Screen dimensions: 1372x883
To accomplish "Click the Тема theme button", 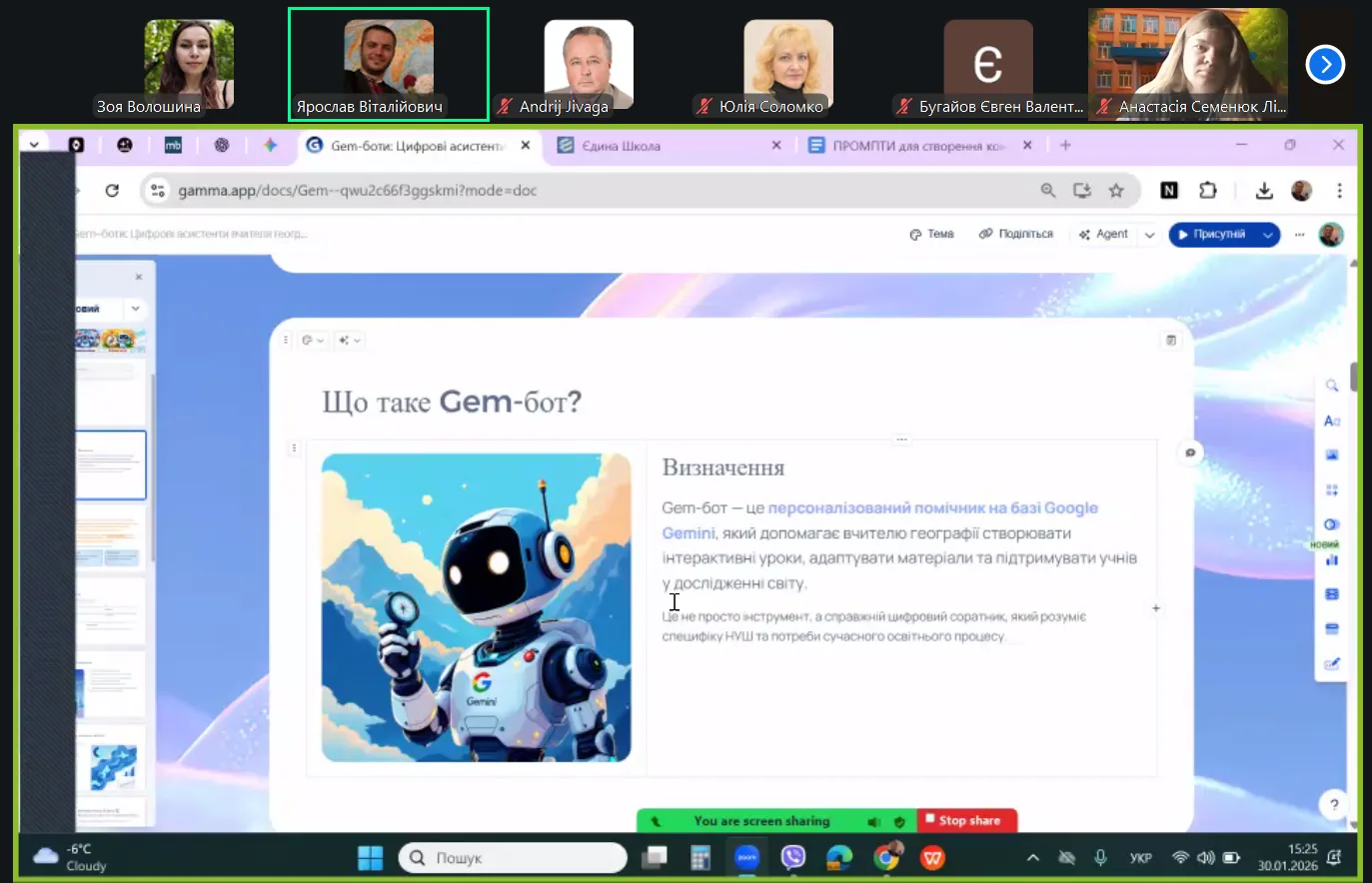I will coord(931,235).
